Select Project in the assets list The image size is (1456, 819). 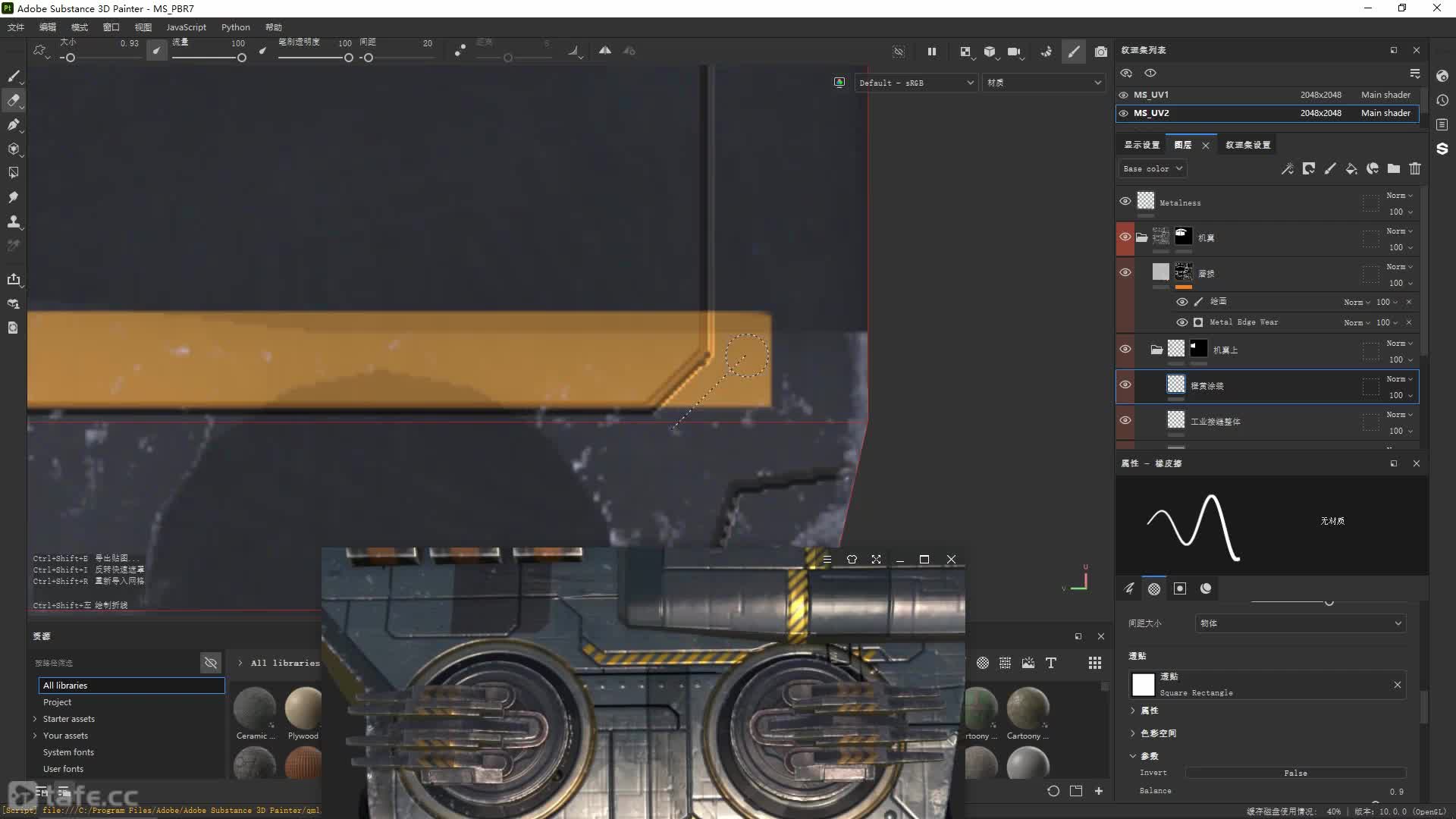click(57, 702)
